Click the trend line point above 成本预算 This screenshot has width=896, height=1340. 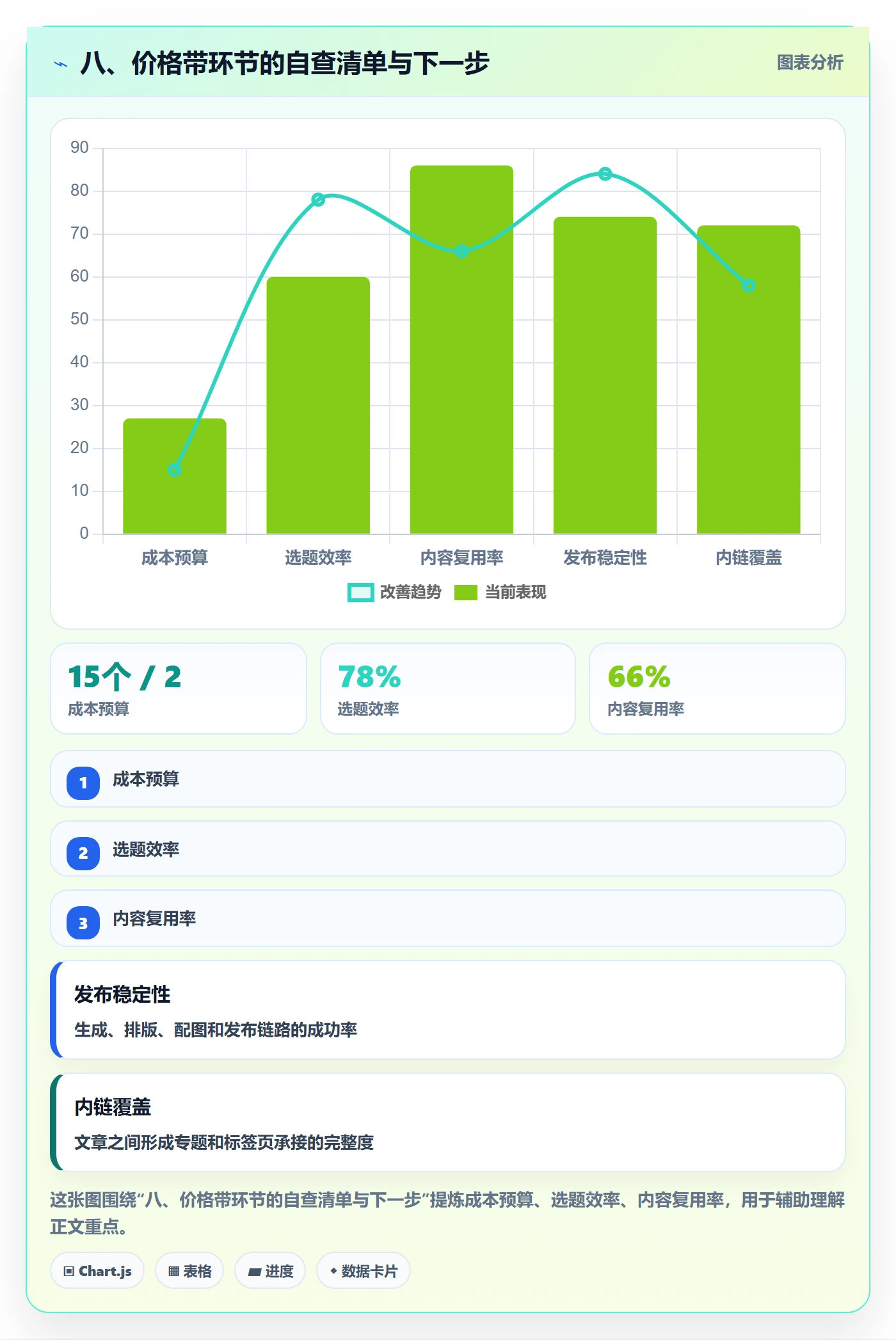point(175,470)
